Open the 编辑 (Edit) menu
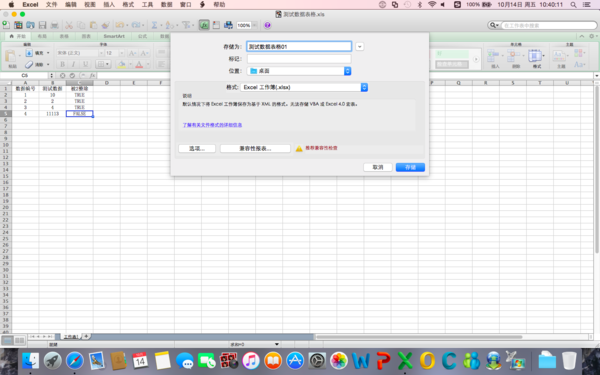Viewport: 600px width, 375px height. (x=71, y=5)
